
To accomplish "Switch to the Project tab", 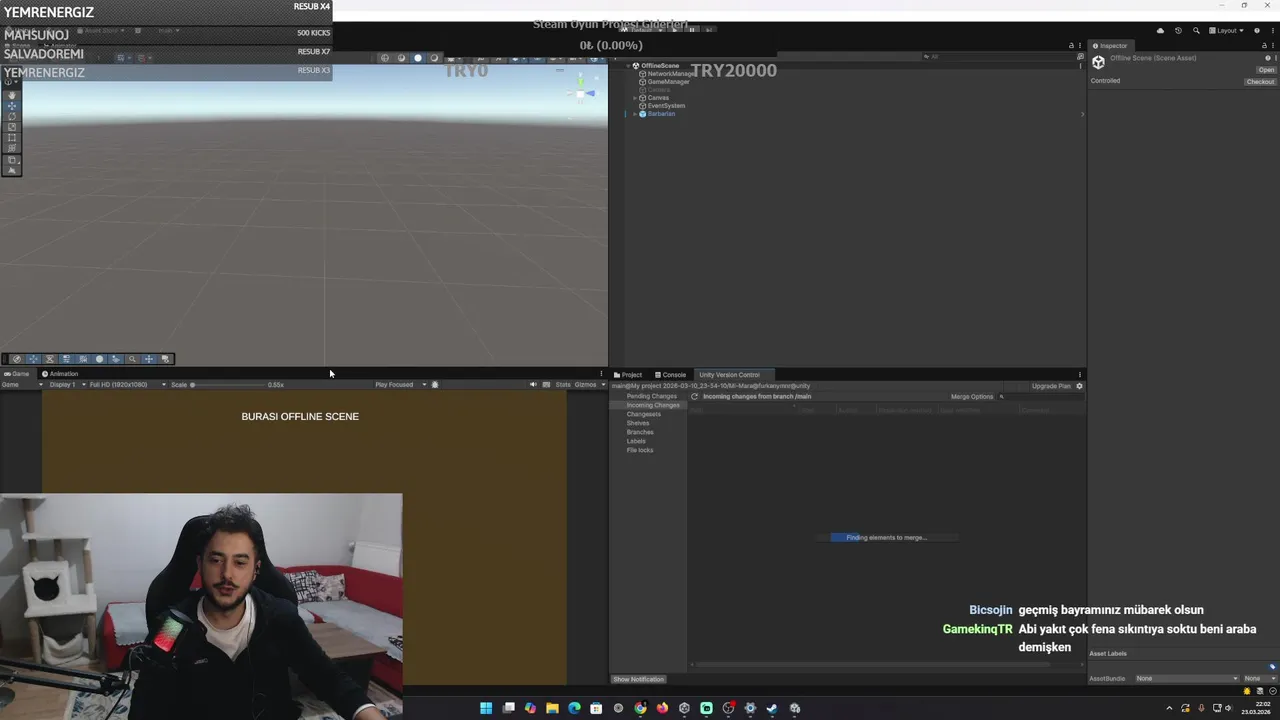I will (x=628, y=375).
